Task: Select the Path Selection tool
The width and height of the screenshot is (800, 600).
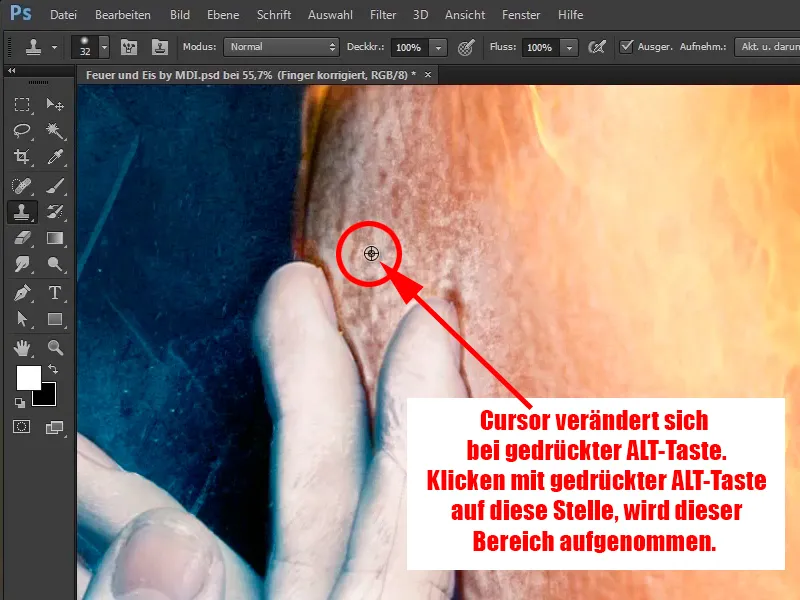Action: pyautogui.click(x=21, y=319)
